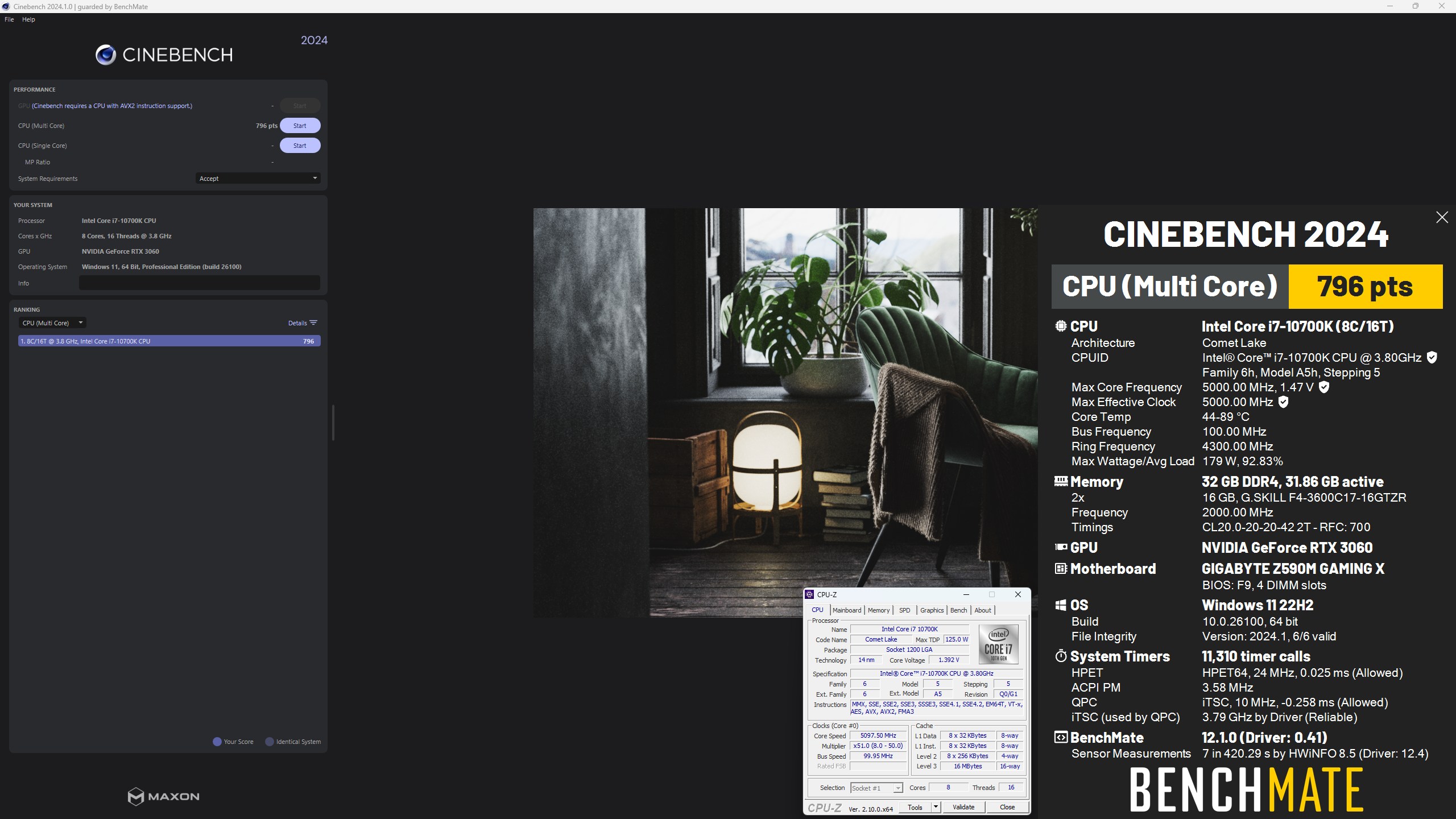1456x819 pixels.
Task: Restore the Cinebench main window
Action: (1416, 6)
